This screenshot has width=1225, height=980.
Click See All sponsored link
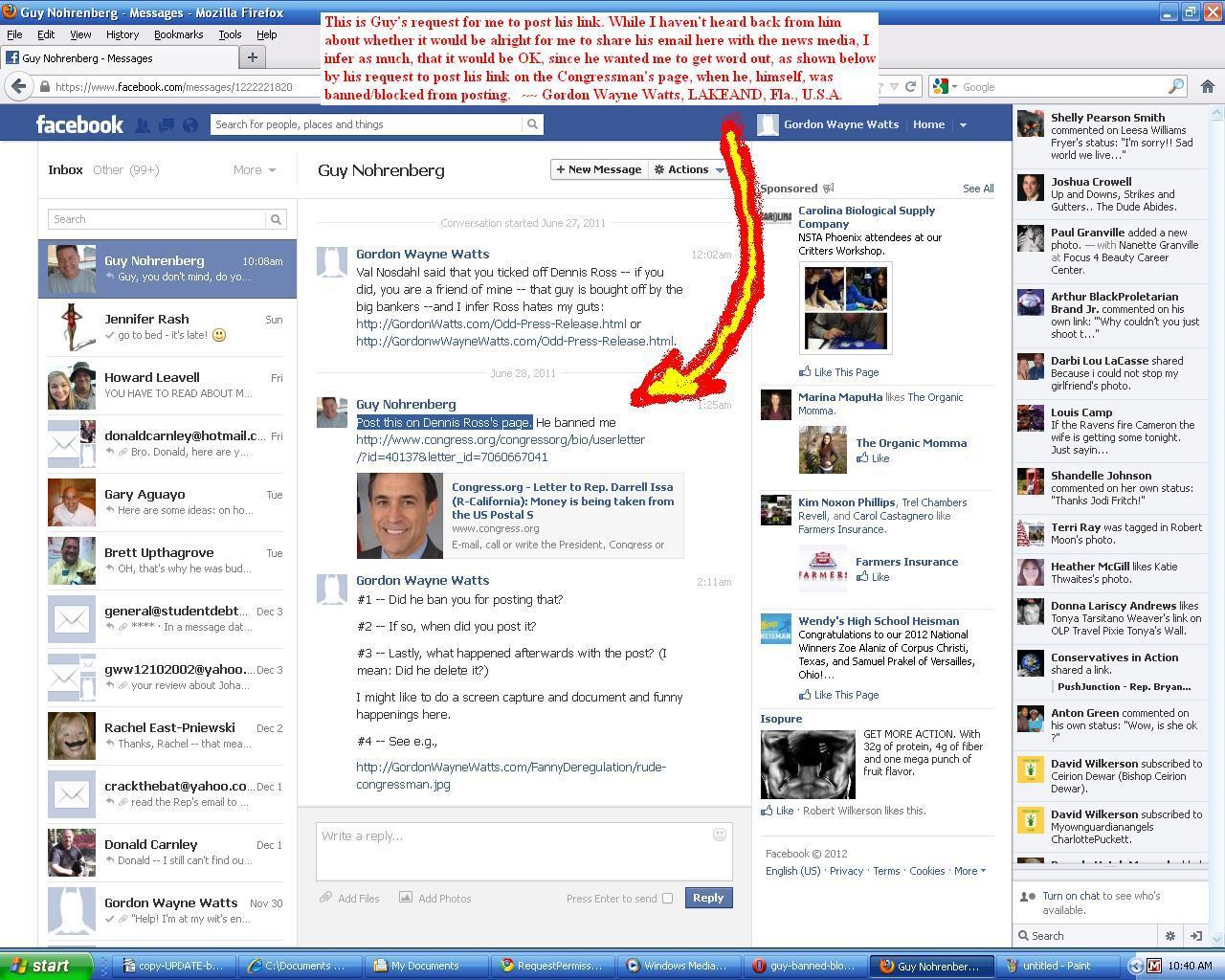click(x=978, y=189)
